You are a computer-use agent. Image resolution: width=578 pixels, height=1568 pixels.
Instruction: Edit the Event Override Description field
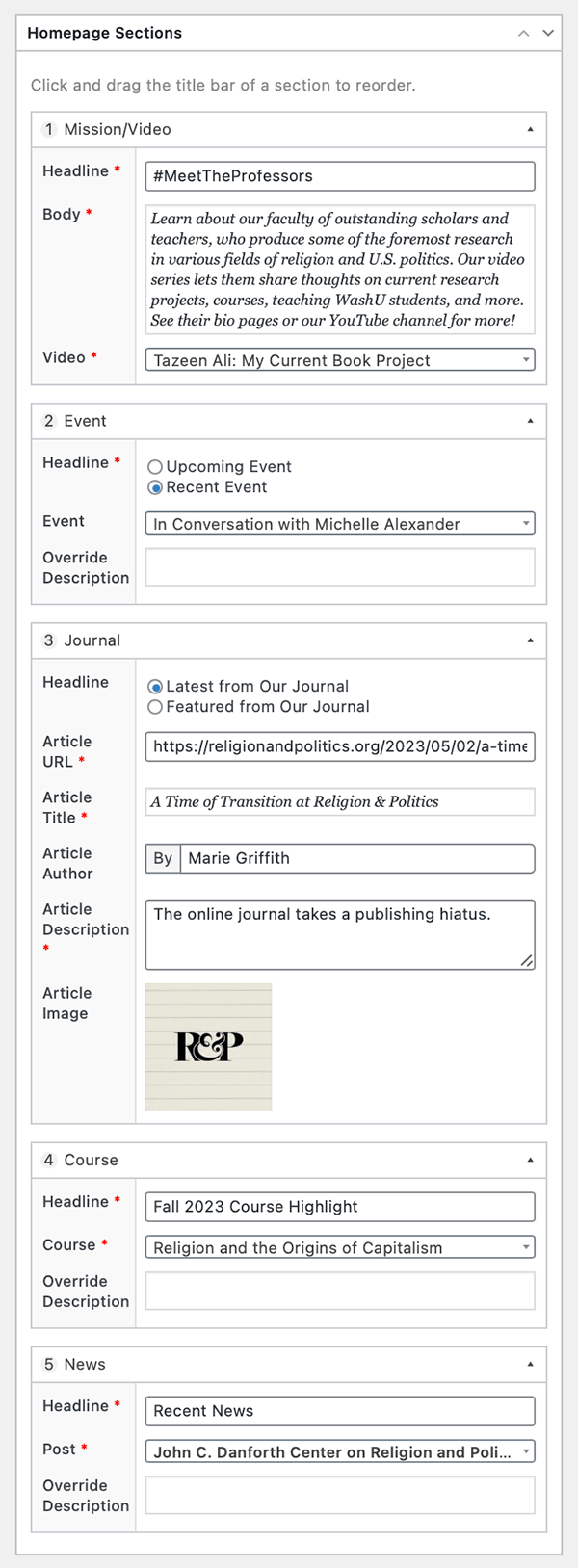[x=340, y=567]
